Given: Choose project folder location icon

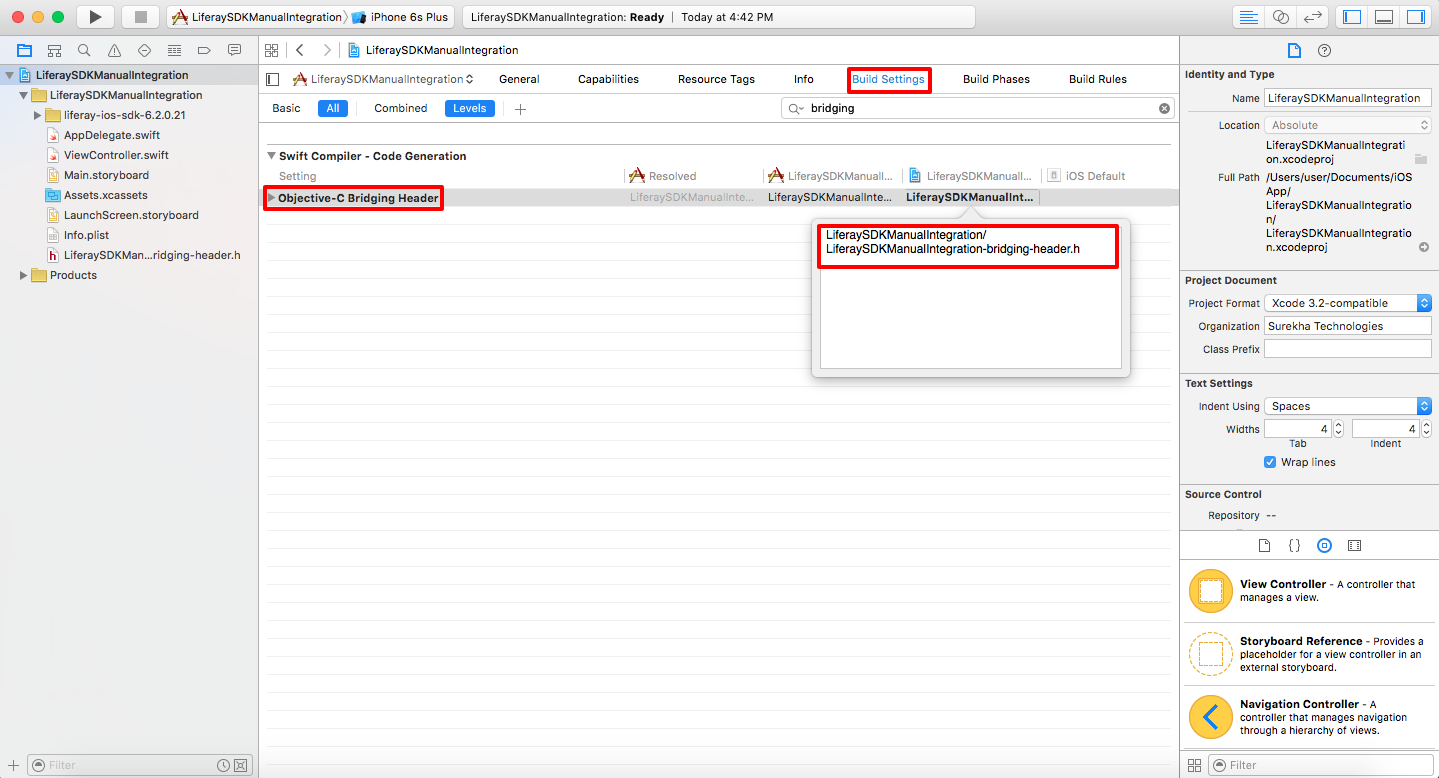Looking at the screenshot, I should 1421,159.
